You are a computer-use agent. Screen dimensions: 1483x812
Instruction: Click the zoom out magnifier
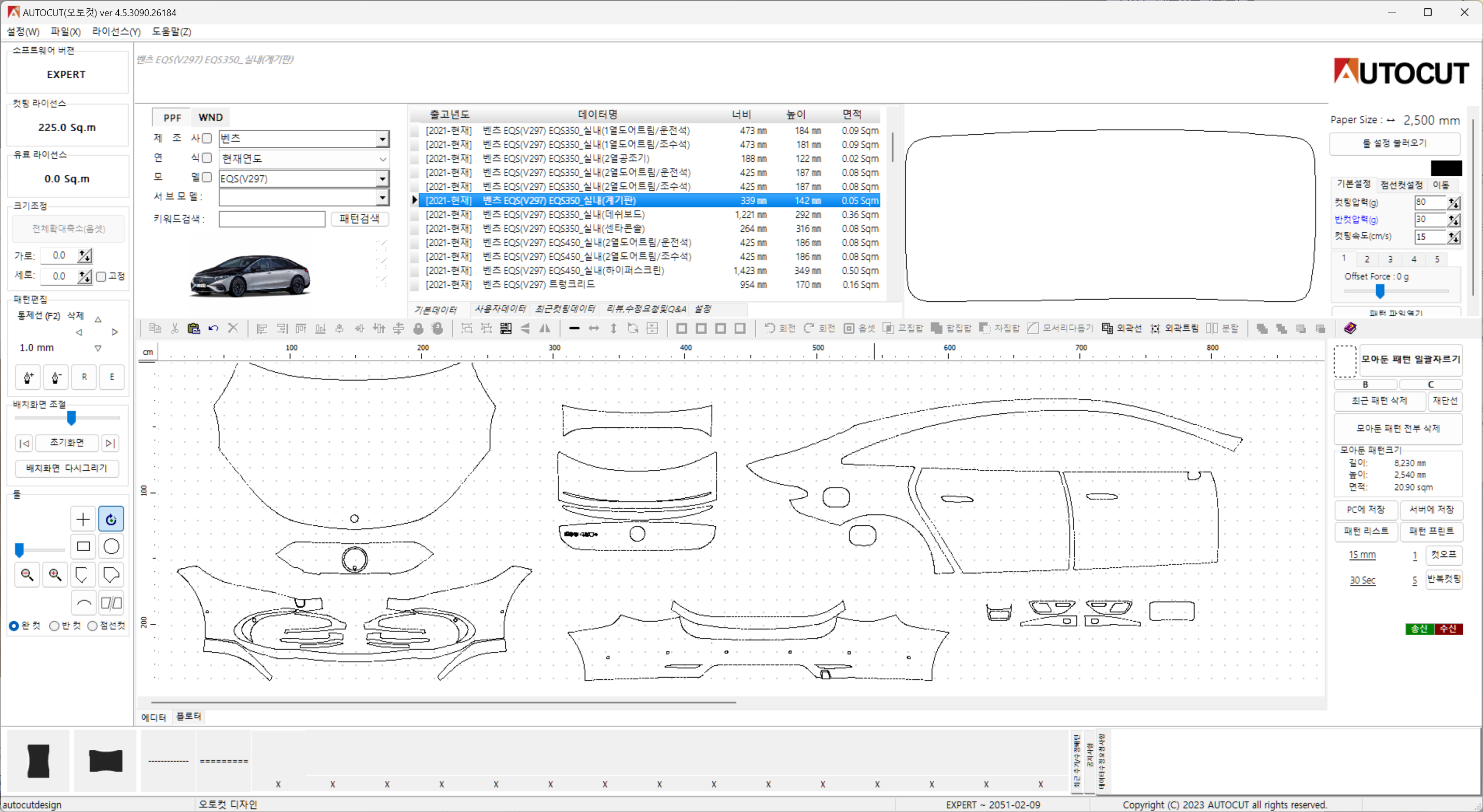point(27,575)
